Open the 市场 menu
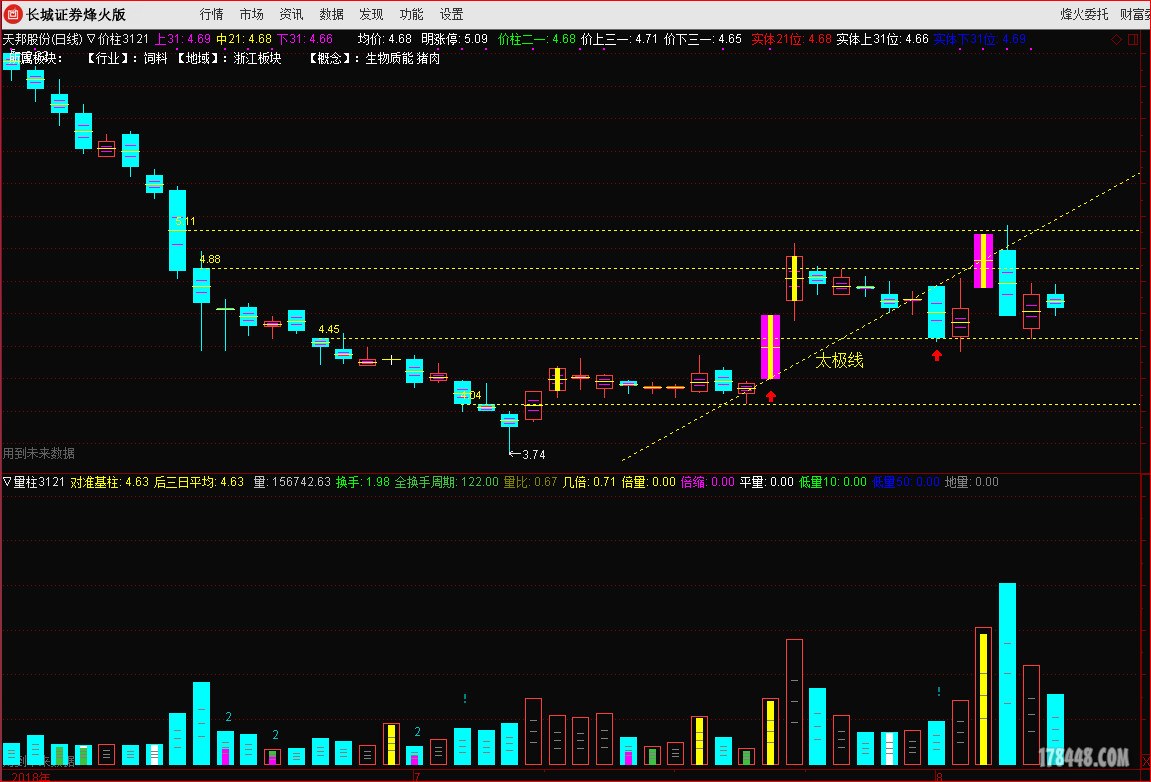 [251, 14]
